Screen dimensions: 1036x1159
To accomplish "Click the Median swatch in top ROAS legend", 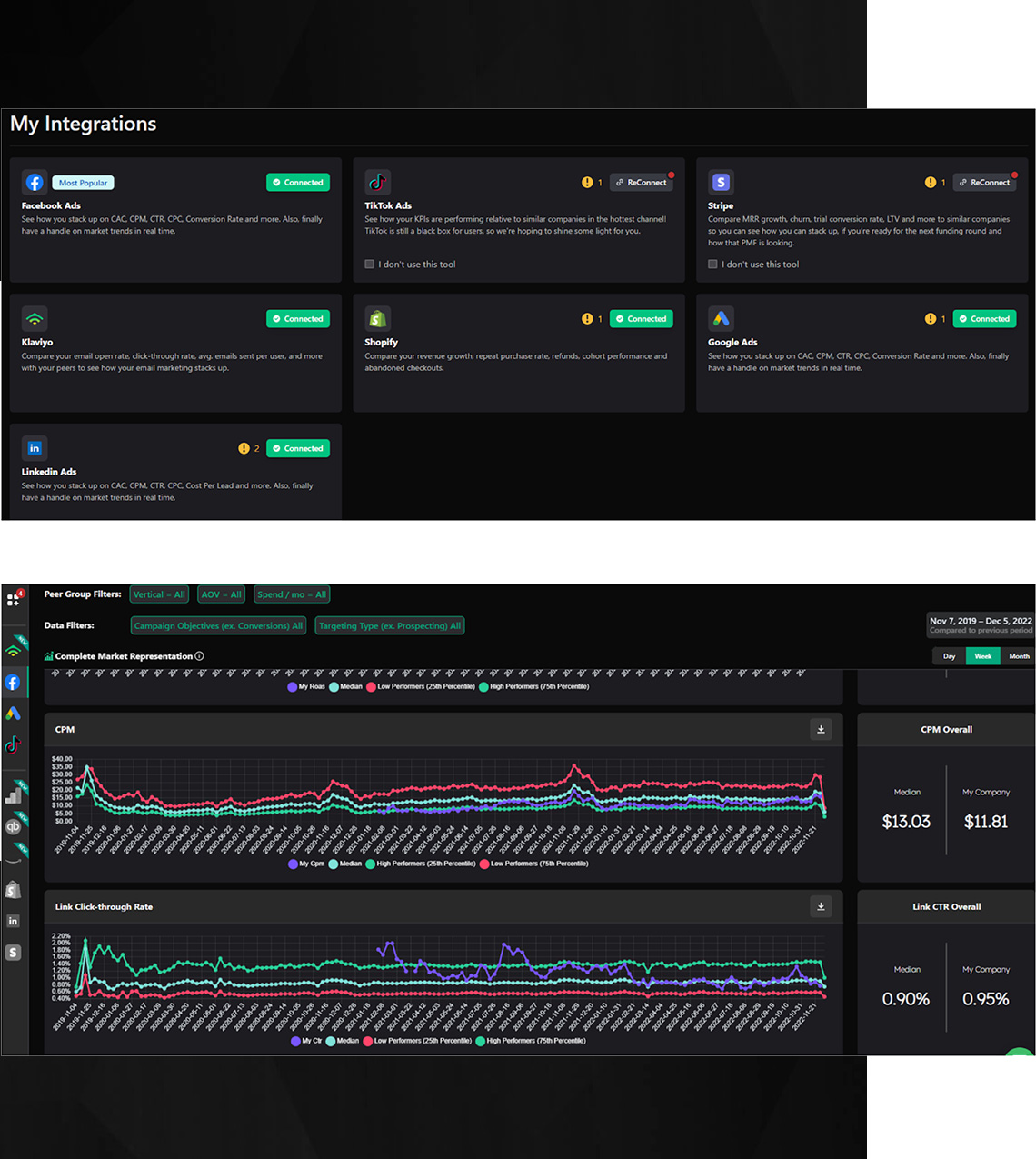I will 334,686.
